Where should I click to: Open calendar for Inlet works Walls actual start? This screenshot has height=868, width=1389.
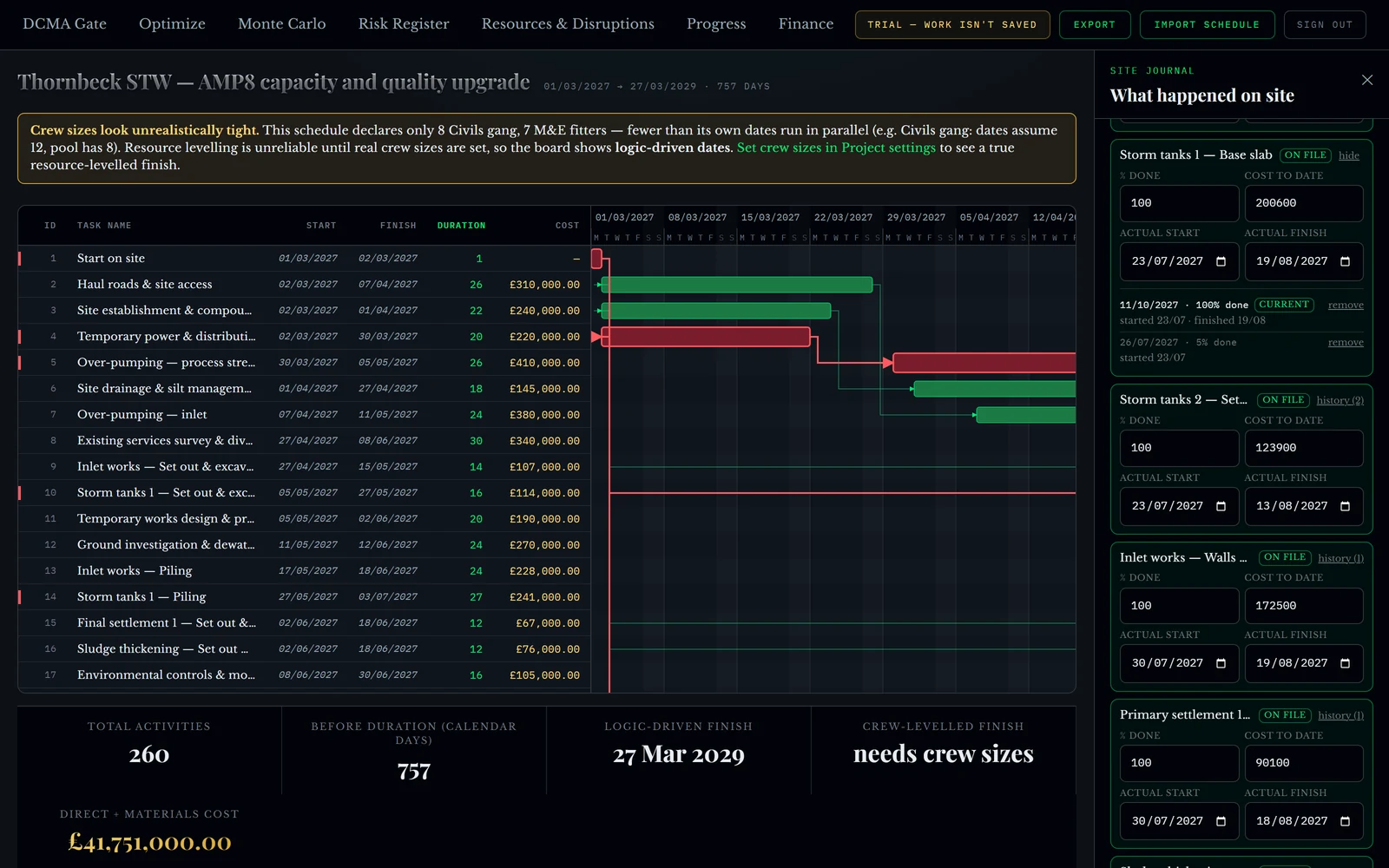pos(1221,663)
